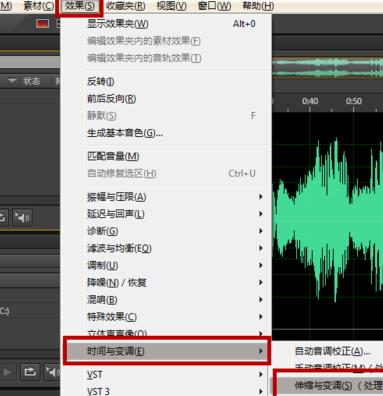
Task: Click the speaker icon in left panel
Action: [22, 218]
